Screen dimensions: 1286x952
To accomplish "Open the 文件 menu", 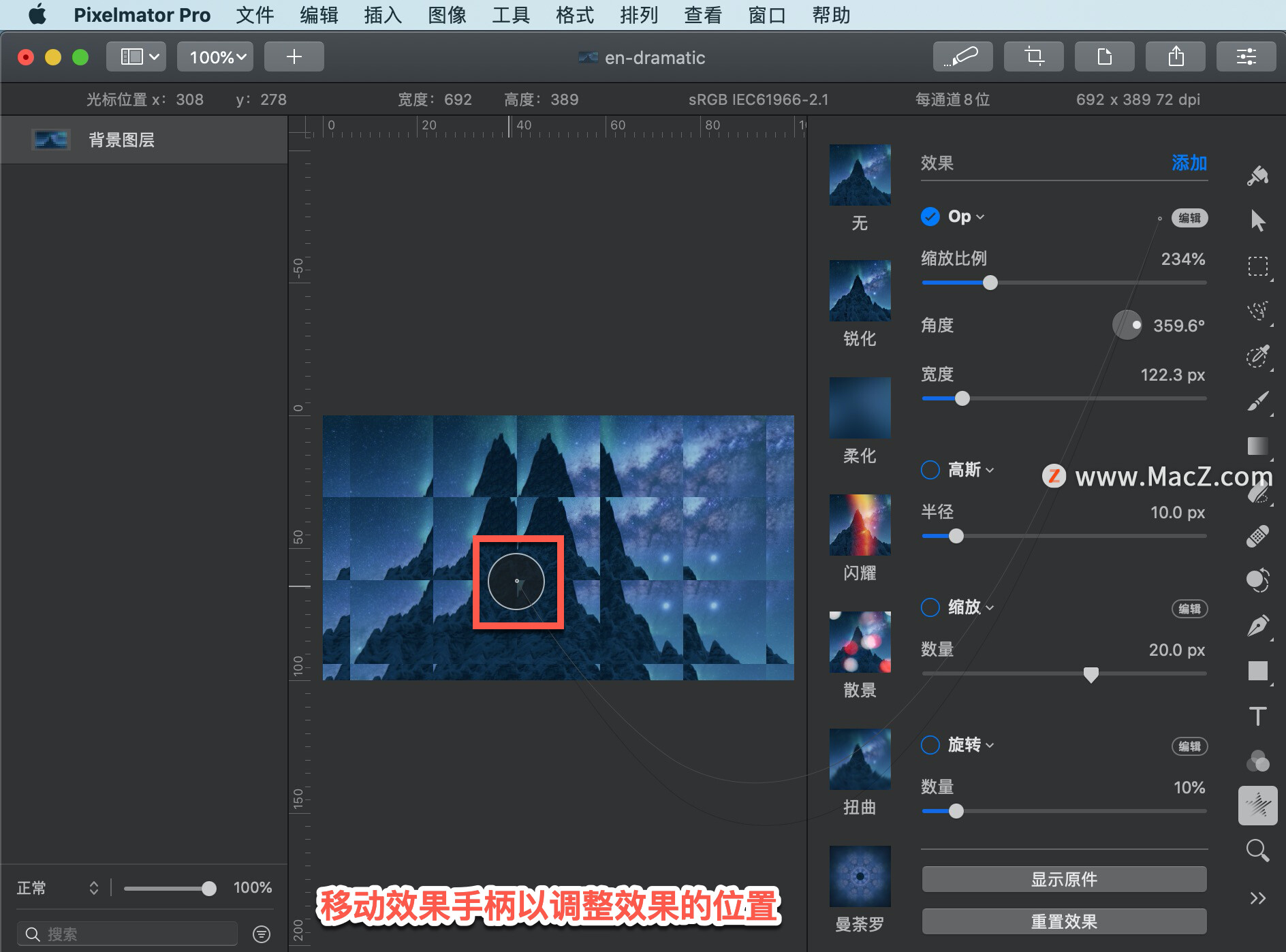I will click(x=255, y=15).
